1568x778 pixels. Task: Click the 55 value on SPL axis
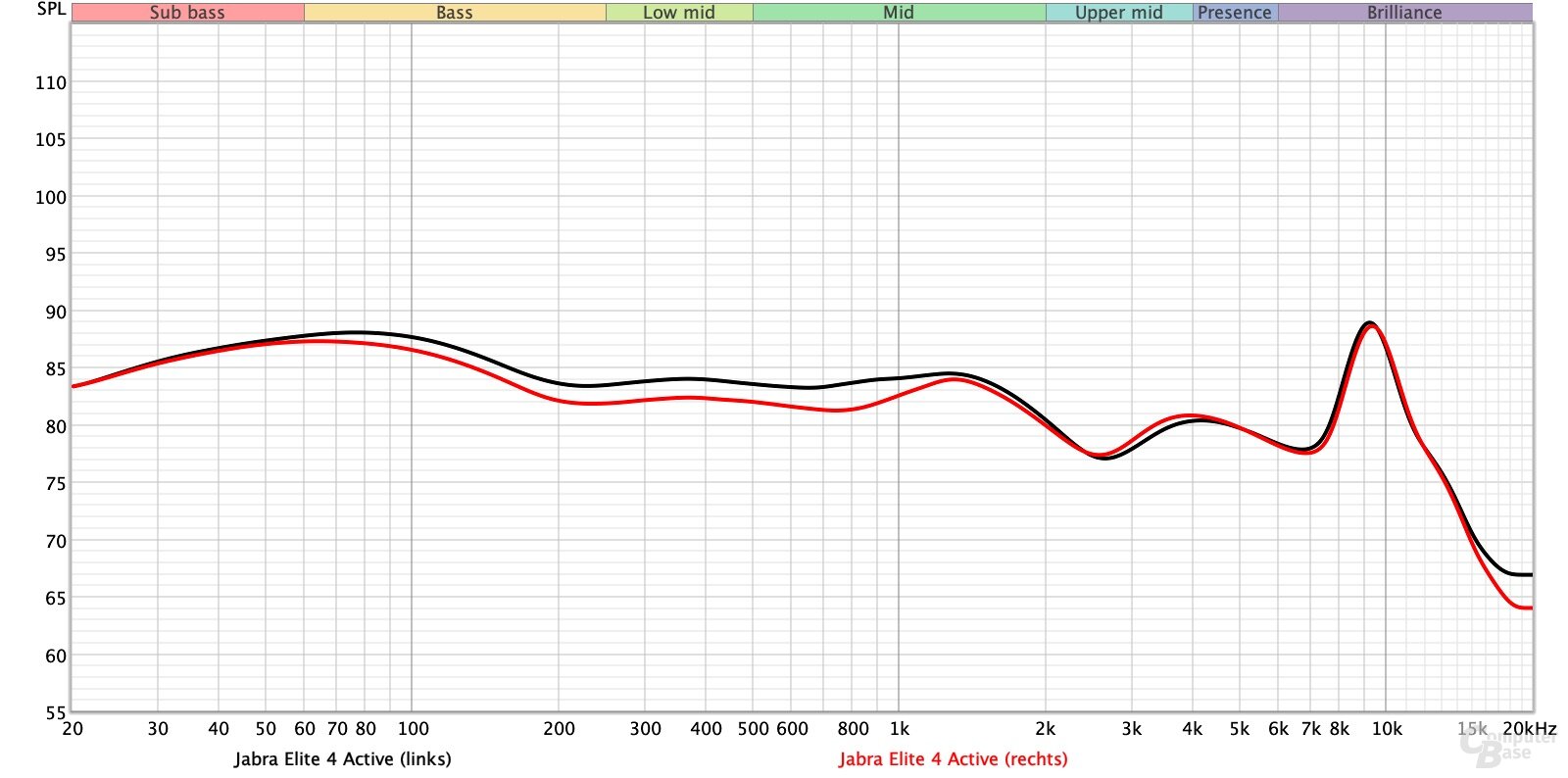56,712
